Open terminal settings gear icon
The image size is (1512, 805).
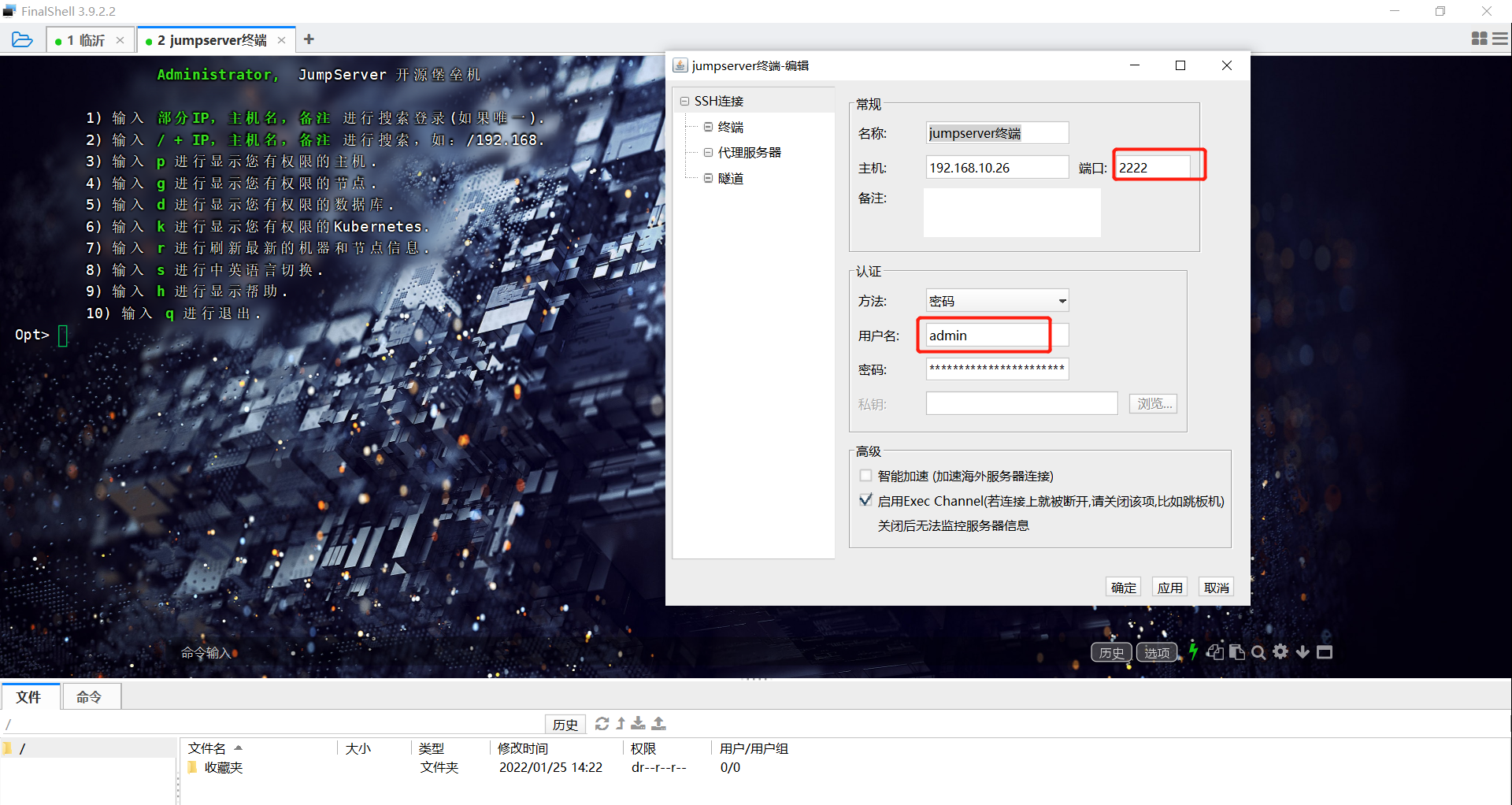pyautogui.click(x=1280, y=651)
